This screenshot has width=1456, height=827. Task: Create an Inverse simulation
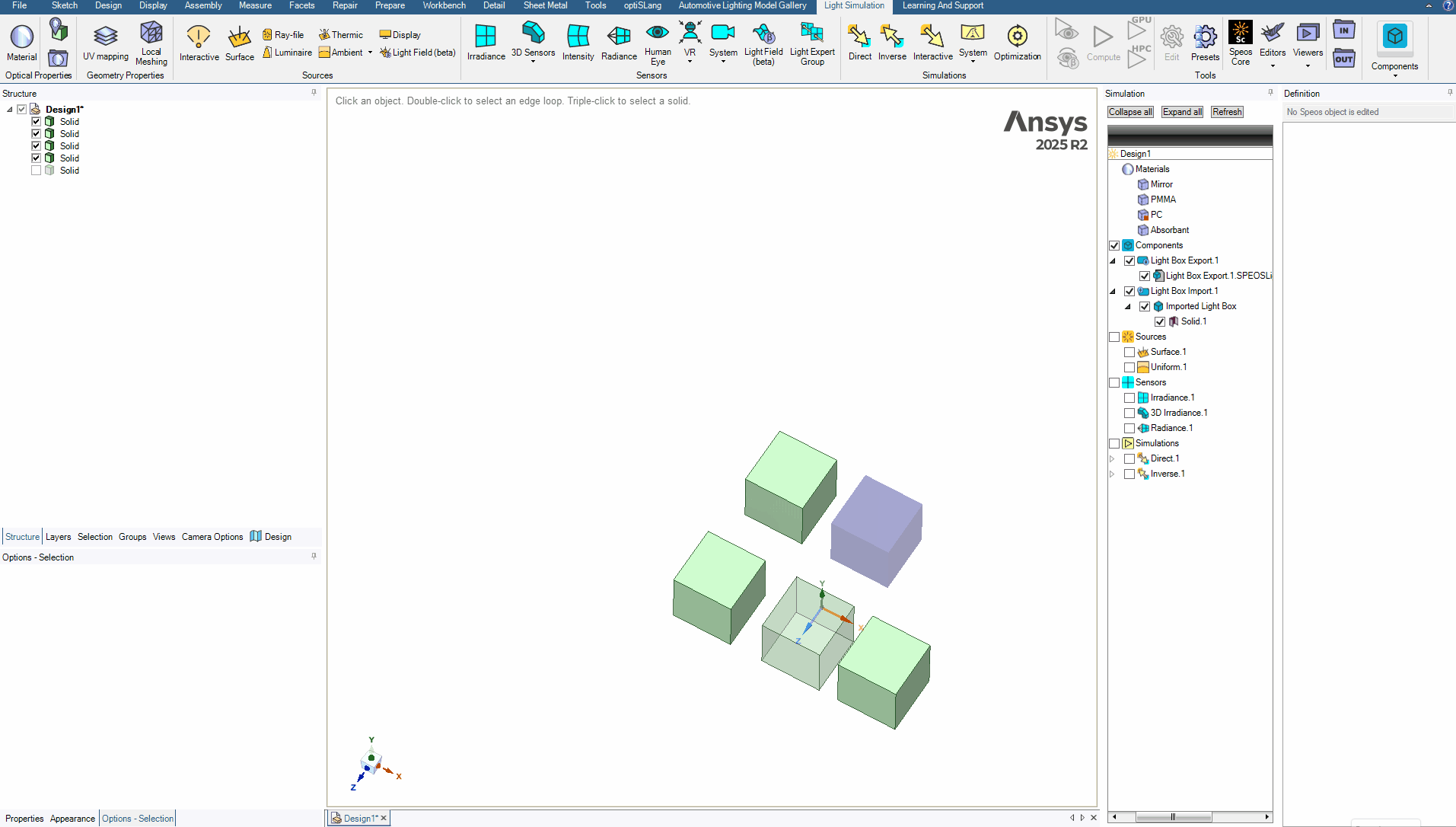892,43
